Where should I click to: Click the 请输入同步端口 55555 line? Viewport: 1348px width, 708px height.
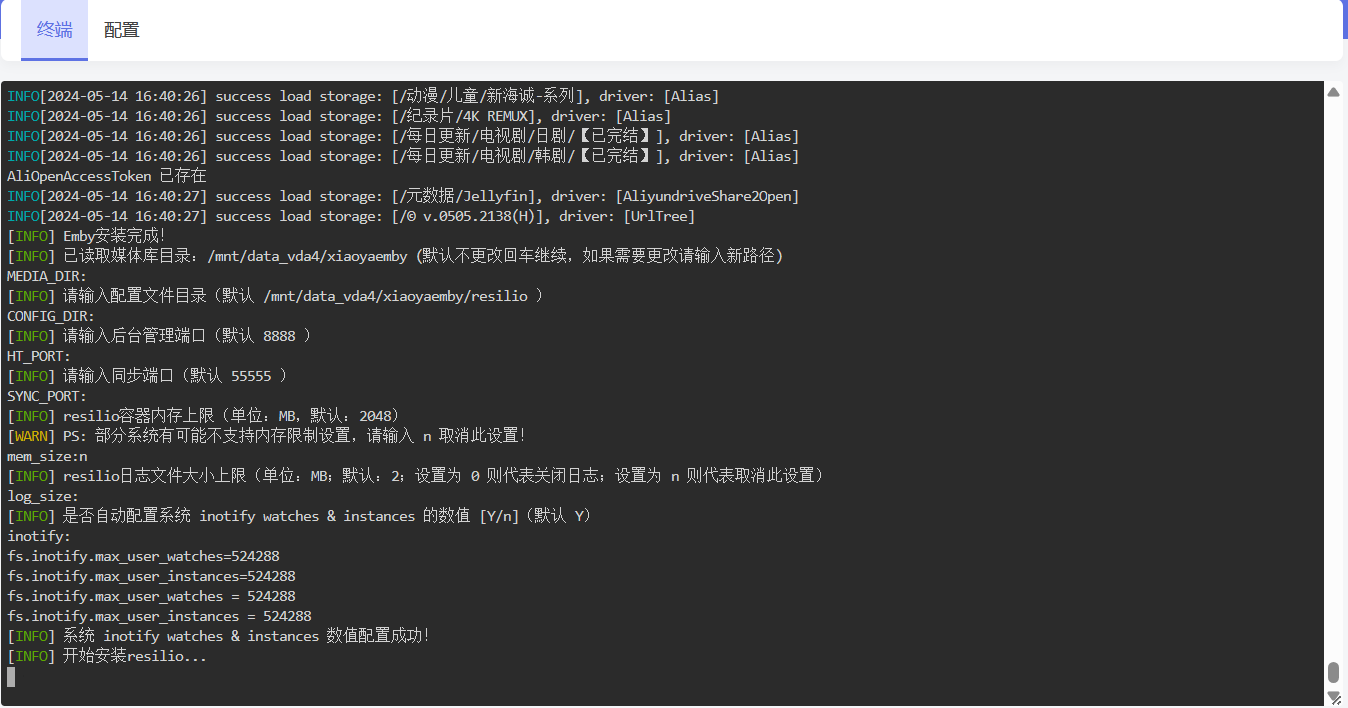coord(147,377)
